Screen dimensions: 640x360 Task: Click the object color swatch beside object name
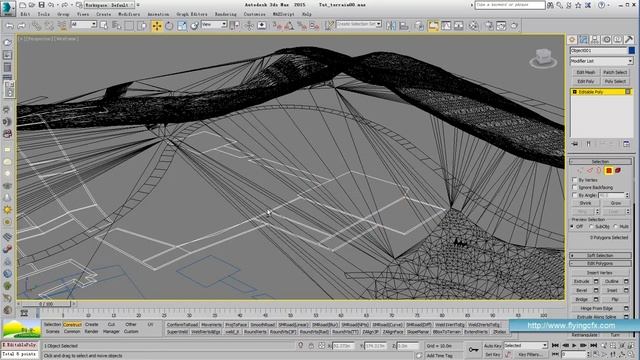pyautogui.click(x=631, y=51)
